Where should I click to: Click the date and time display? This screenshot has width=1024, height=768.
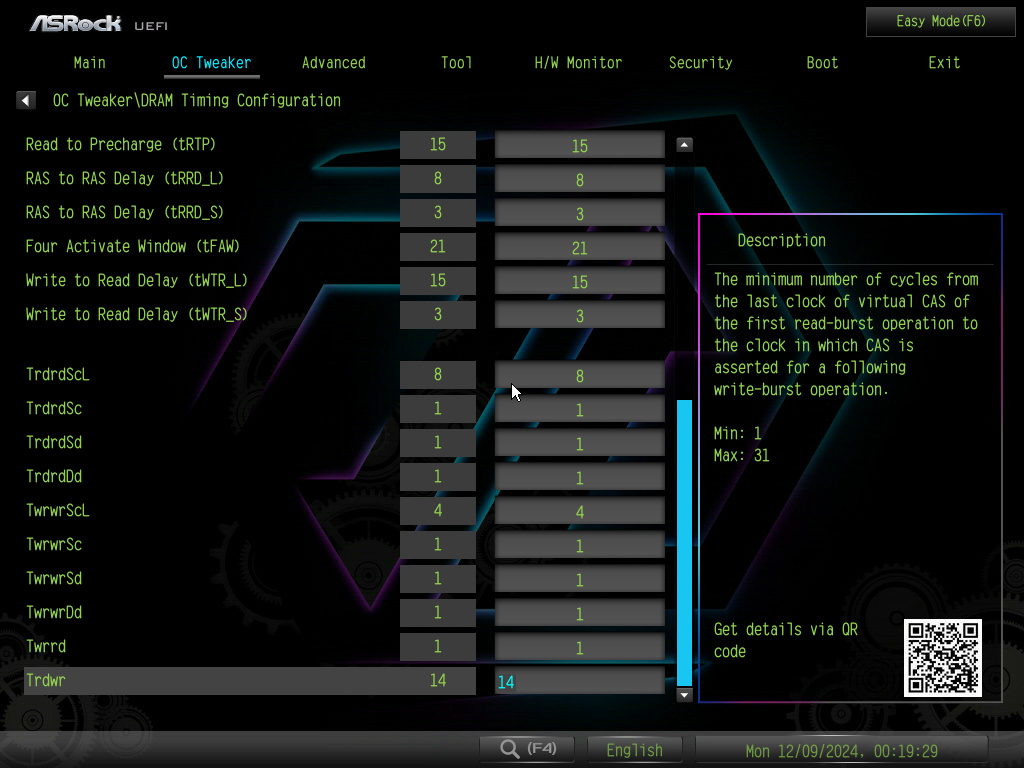[x=841, y=750]
